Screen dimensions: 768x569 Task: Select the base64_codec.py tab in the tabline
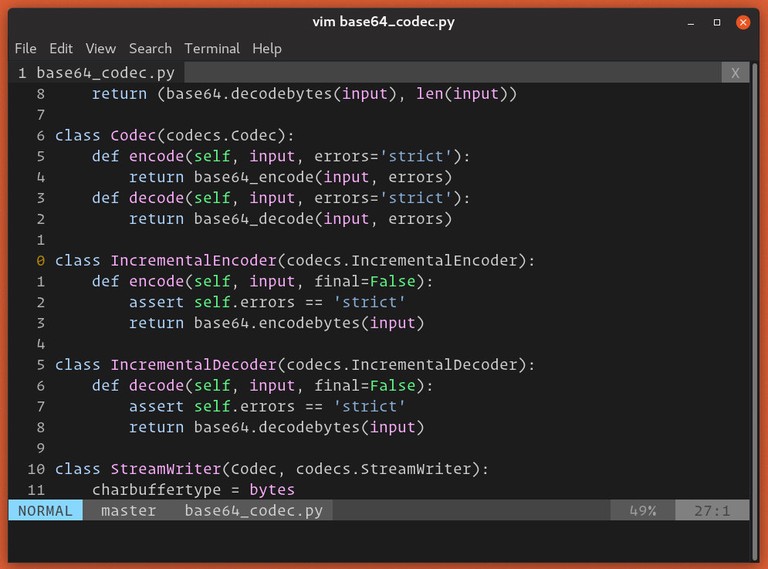(x=95, y=73)
